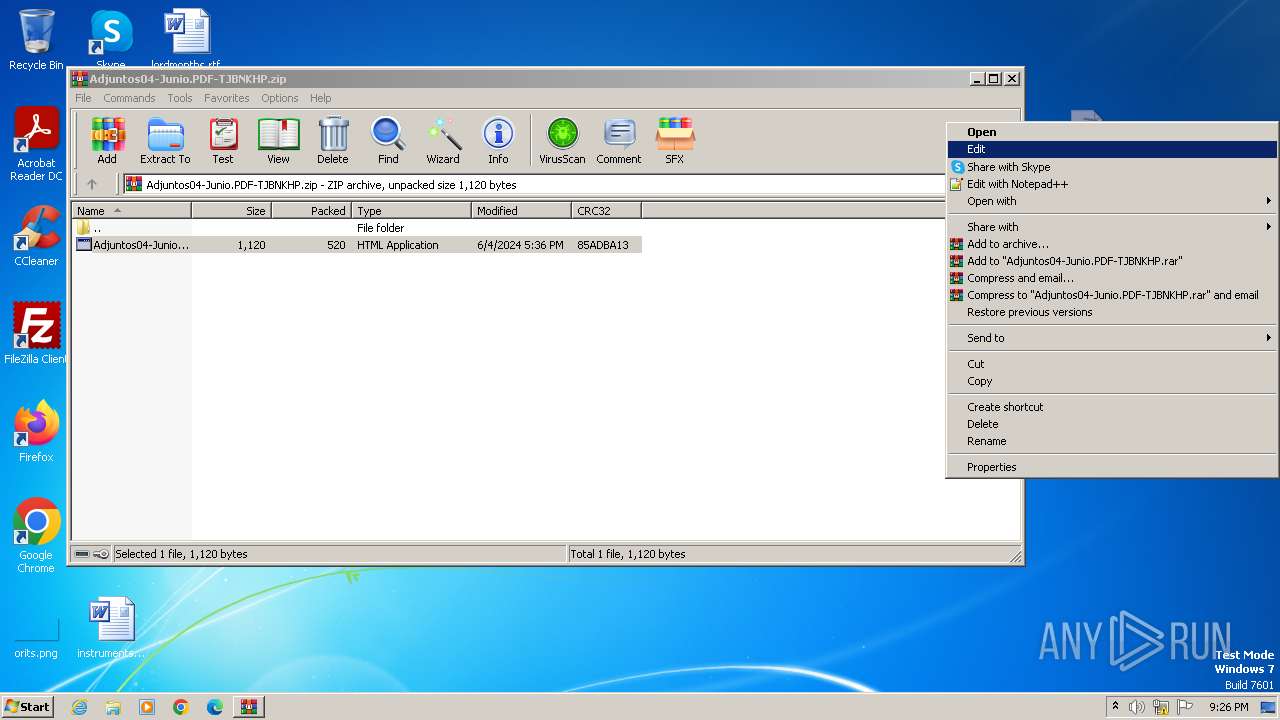Open Recycle Bin desktop icon

pos(36,40)
